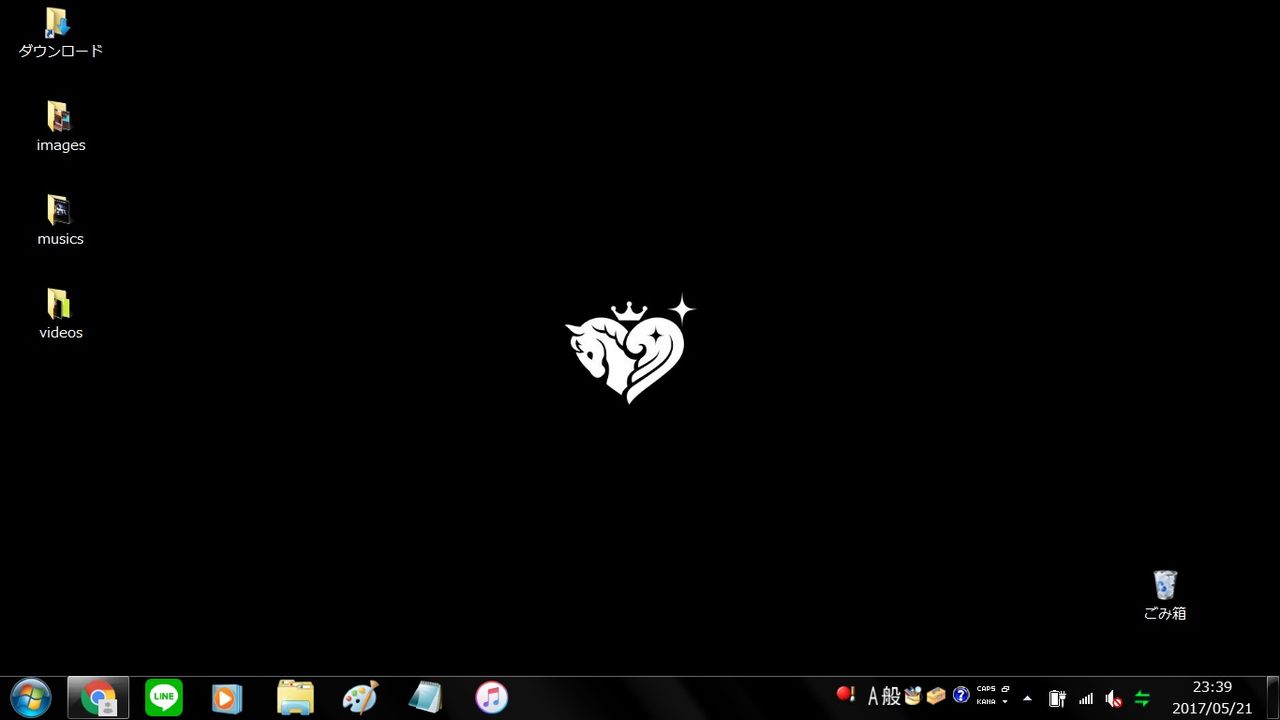Open language bar options dropdown arrow
Screen dimensions: 1280x720
[x=1005, y=702]
